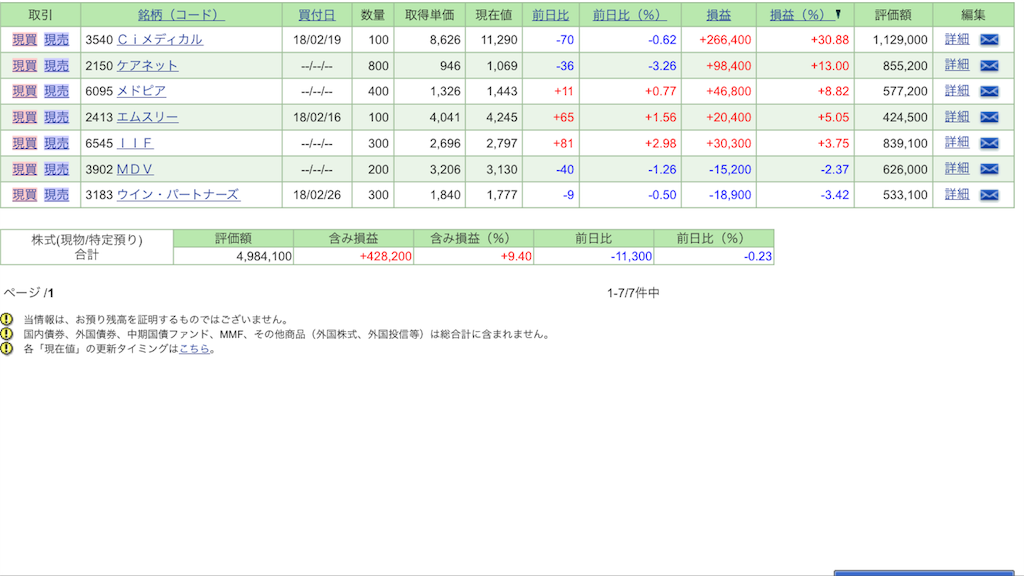This screenshot has height=576, width=1024.
Task: Sort by 前日比 column header
Action: tap(551, 14)
